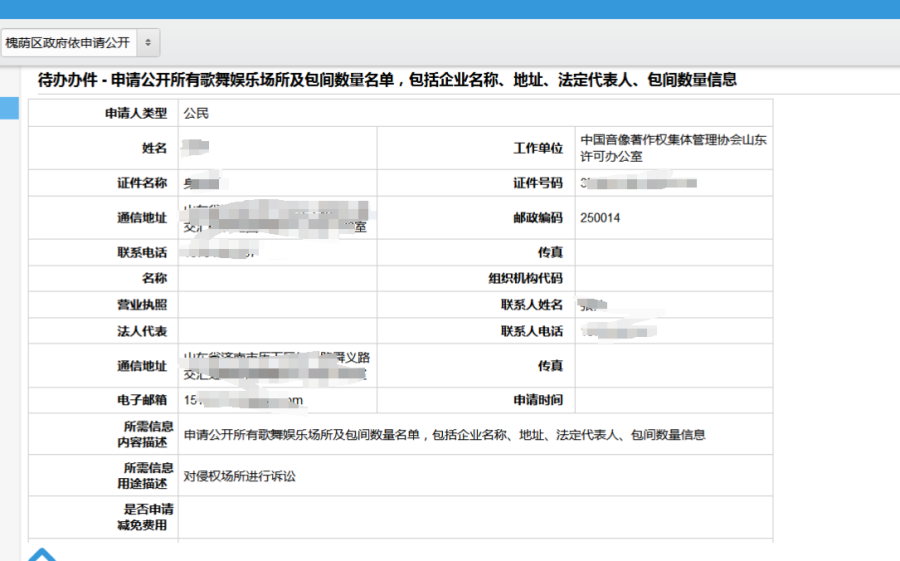The height and width of the screenshot is (561, 900).
Task: Click the empty 法人代表 value cell
Action: [x=277, y=331]
